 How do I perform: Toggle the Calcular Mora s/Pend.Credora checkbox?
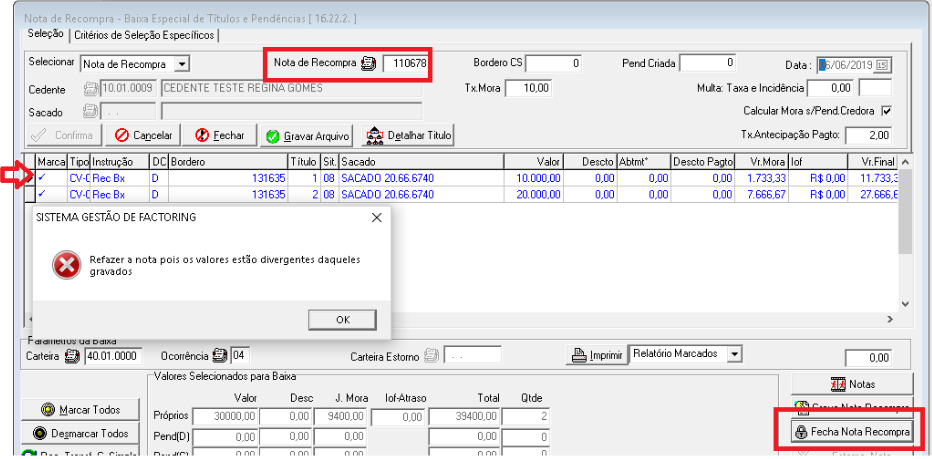886,111
